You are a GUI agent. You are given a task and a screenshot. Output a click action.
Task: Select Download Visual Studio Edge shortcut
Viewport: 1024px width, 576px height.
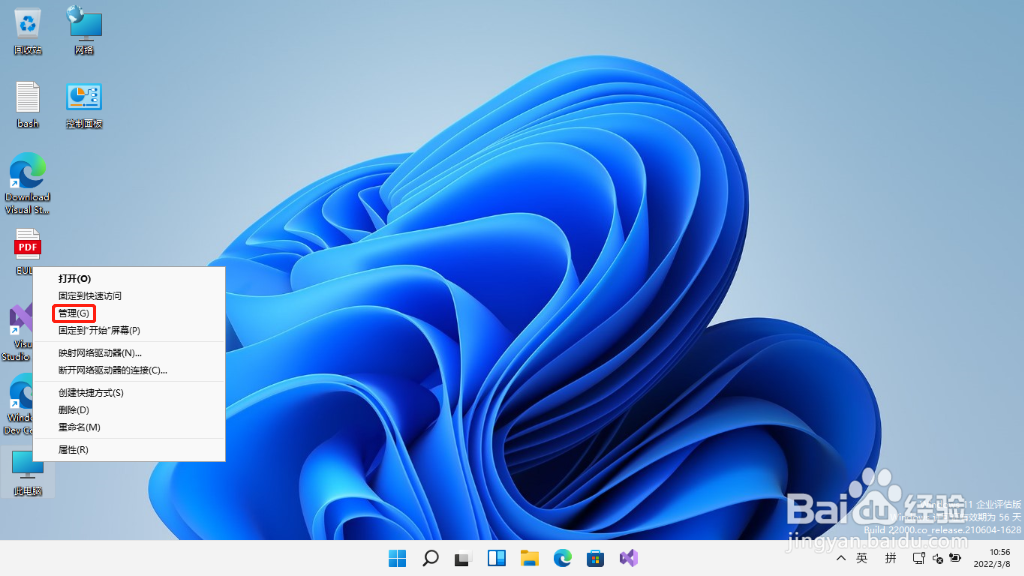point(27,184)
